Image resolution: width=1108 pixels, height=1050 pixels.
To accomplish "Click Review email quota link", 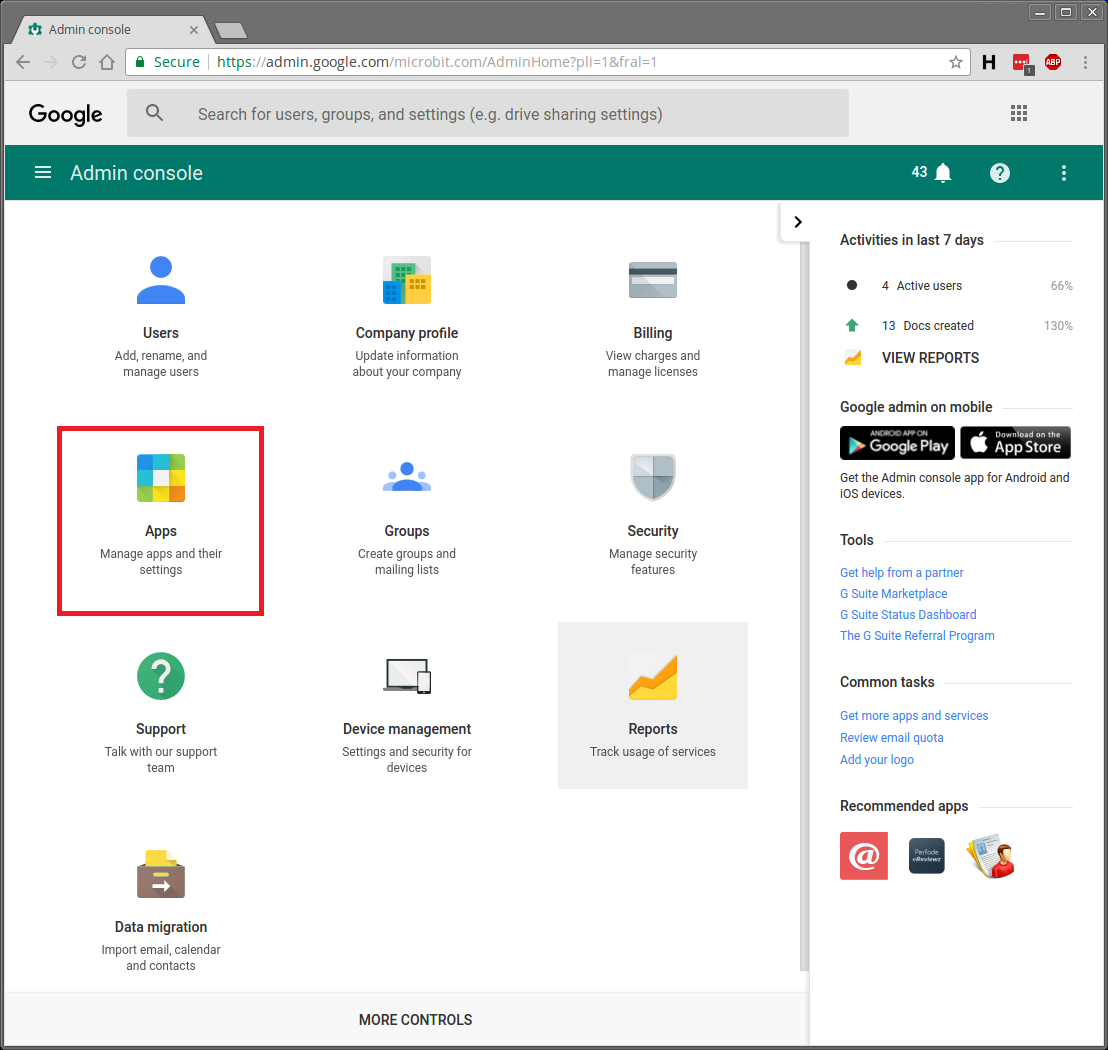I will (891, 738).
